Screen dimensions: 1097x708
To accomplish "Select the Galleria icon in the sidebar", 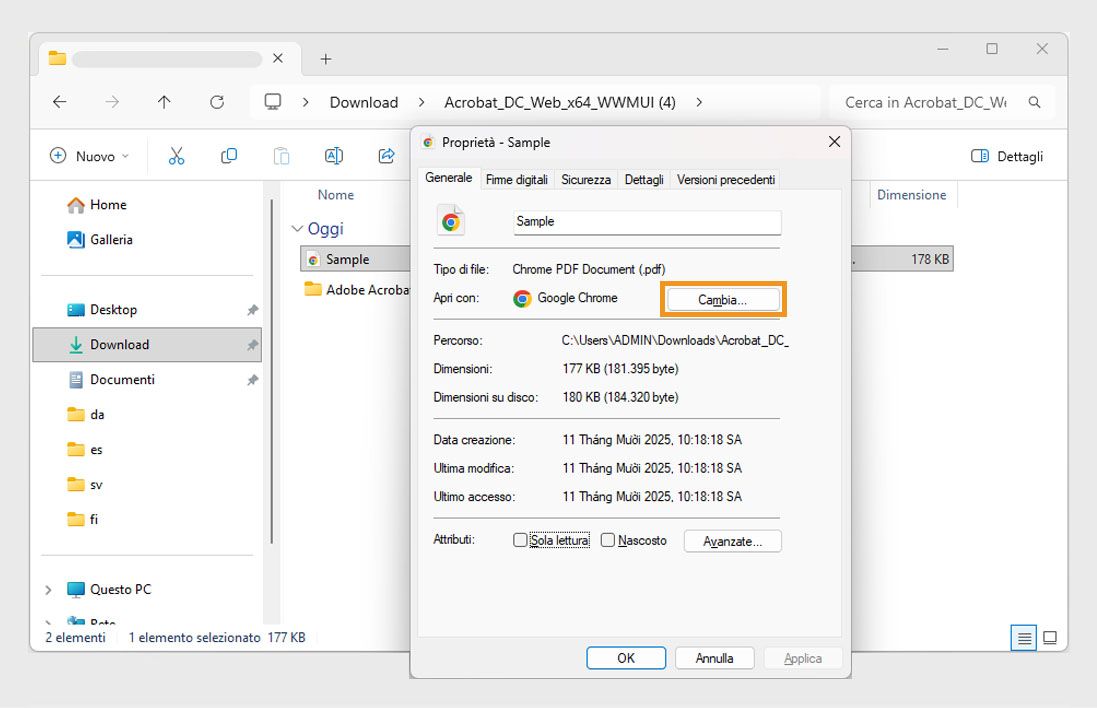I will coord(76,239).
